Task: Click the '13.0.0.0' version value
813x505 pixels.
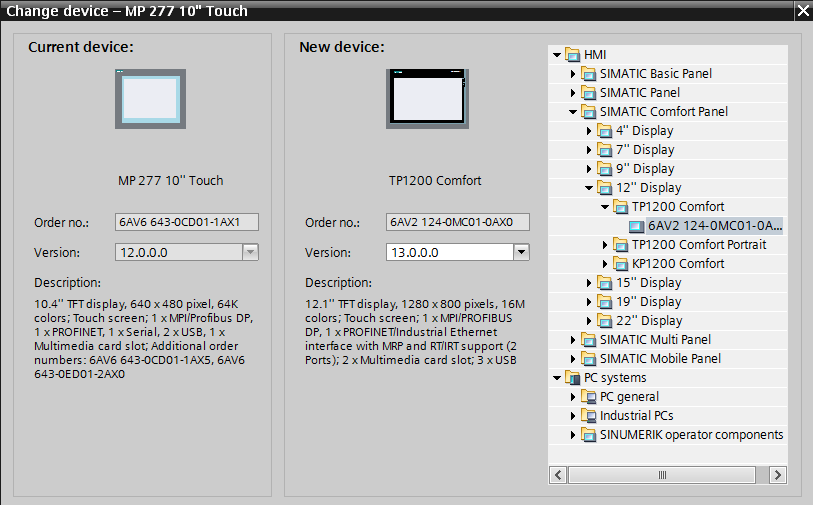Action: point(415,252)
